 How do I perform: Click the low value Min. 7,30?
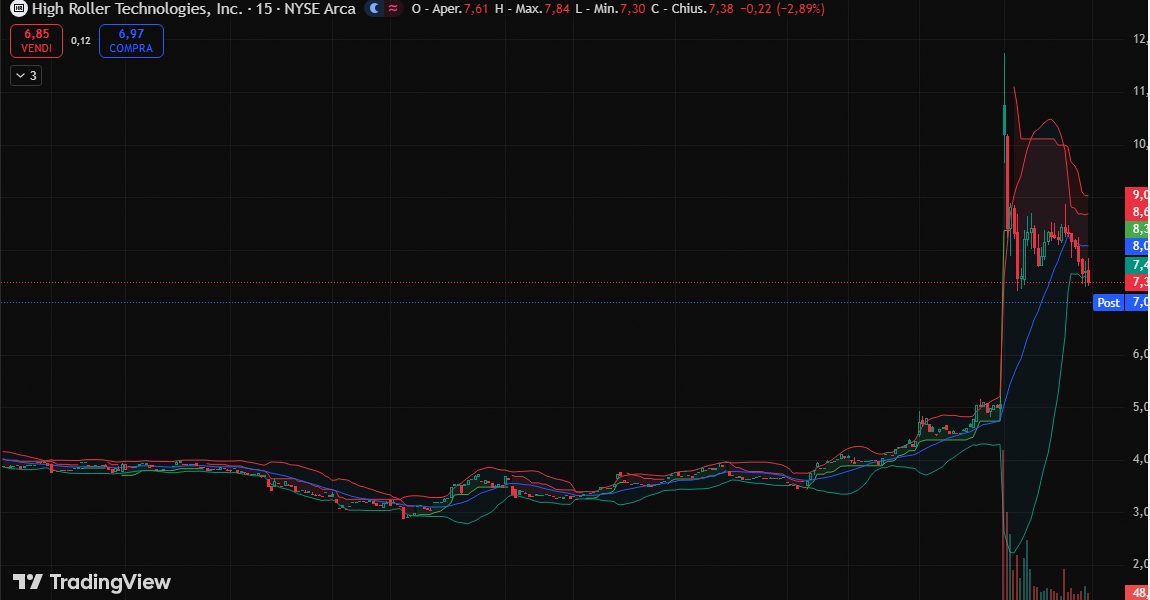611,9
